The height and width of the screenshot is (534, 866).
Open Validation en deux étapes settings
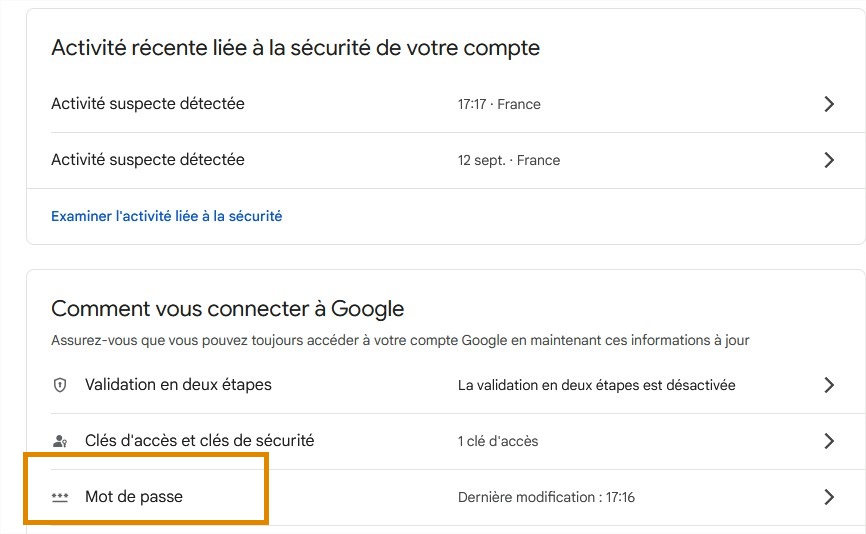coord(178,385)
